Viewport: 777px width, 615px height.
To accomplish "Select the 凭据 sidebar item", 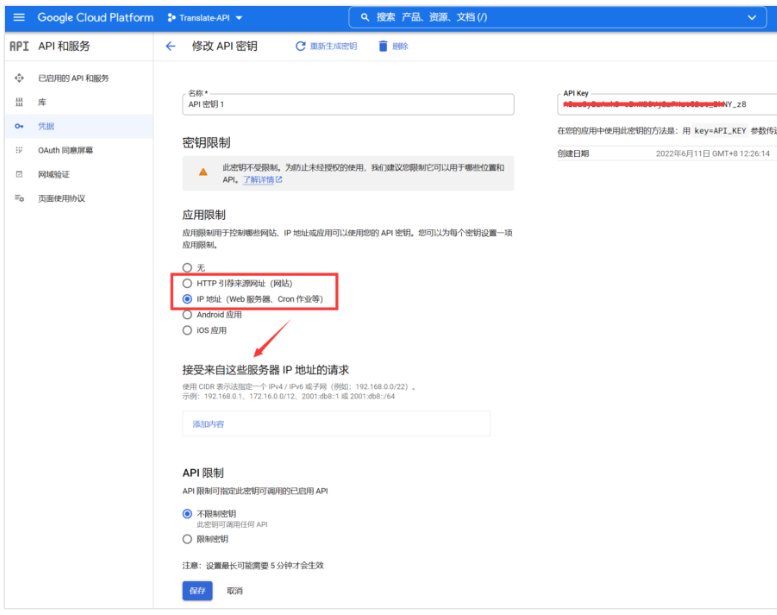I will pyautogui.click(x=79, y=126).
